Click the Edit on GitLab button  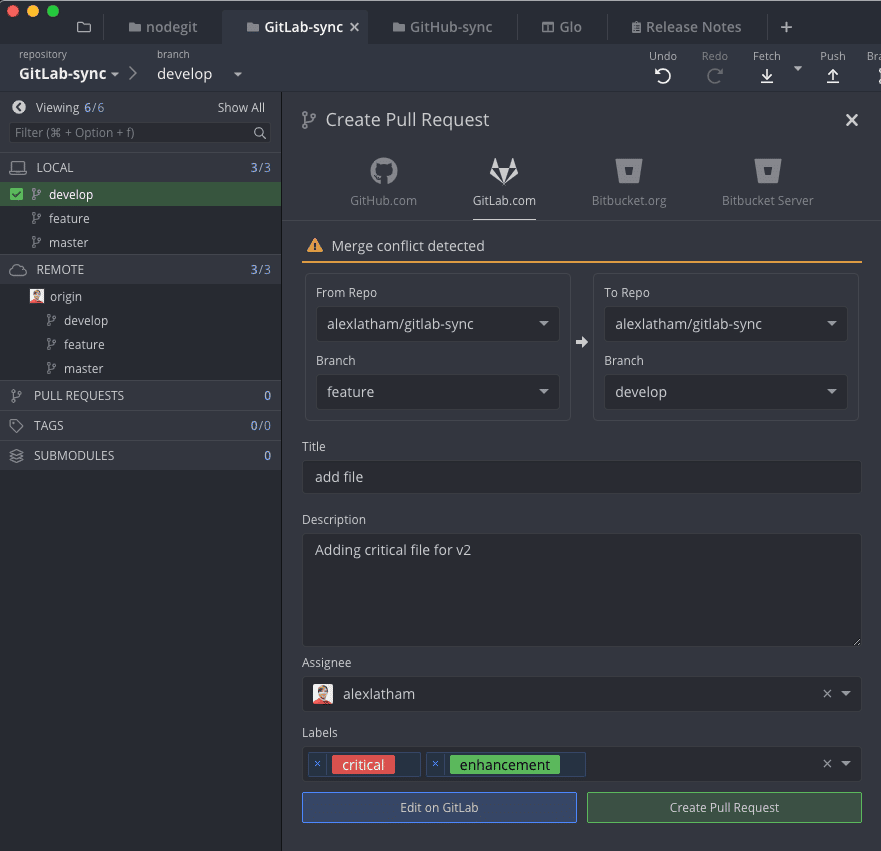439,807
